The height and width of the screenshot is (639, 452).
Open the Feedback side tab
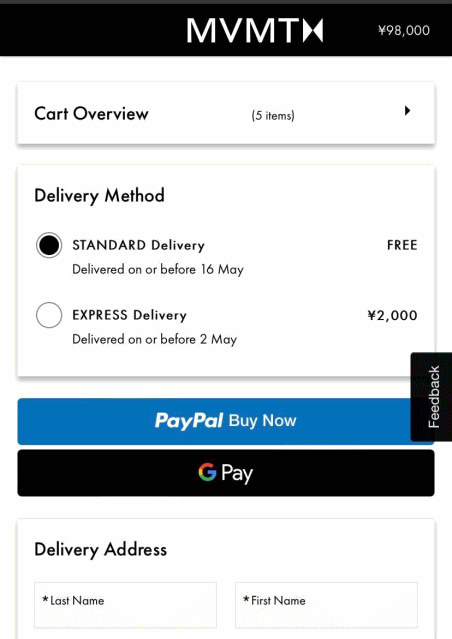click(x=432, y=397)
